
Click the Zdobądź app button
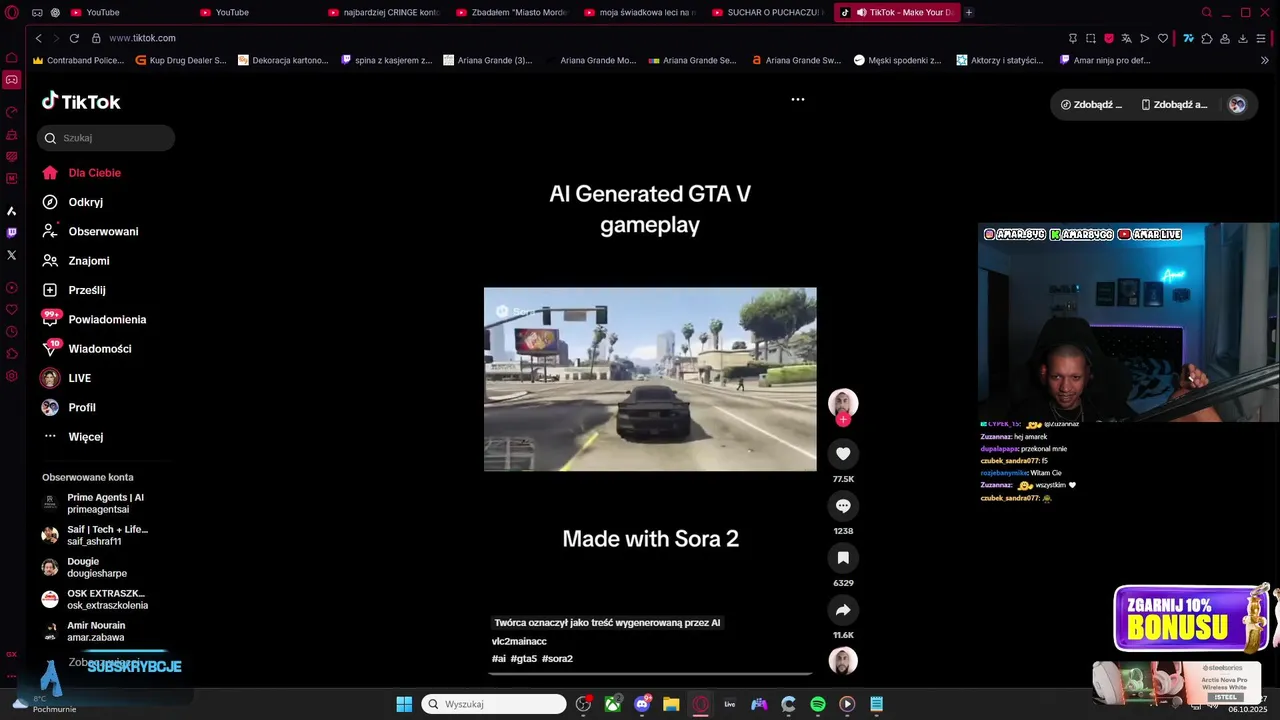pyautogui.click(x=1174, y=104)
